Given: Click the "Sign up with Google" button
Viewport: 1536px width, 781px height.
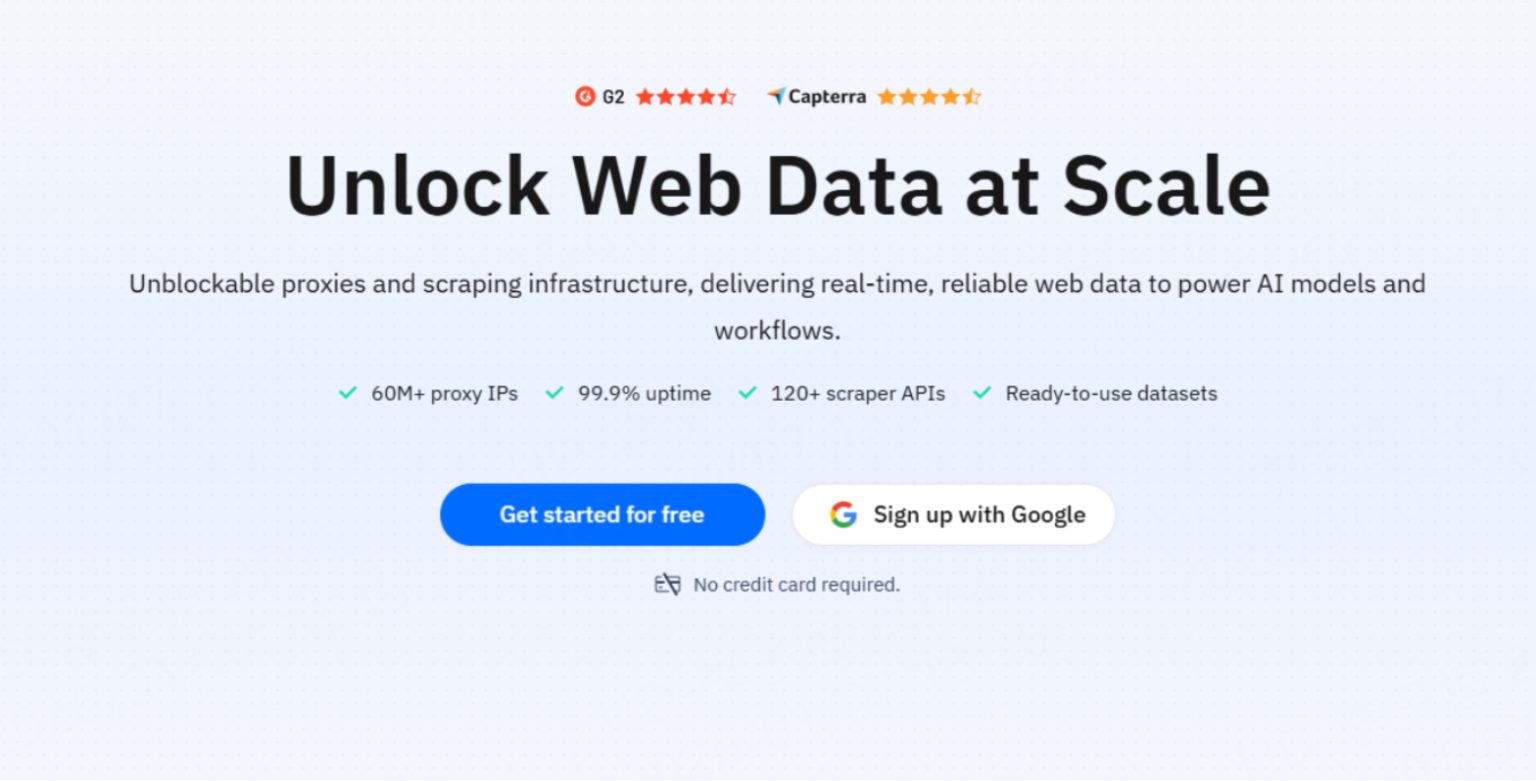Looking at the screenshot, I should point(953,514).
